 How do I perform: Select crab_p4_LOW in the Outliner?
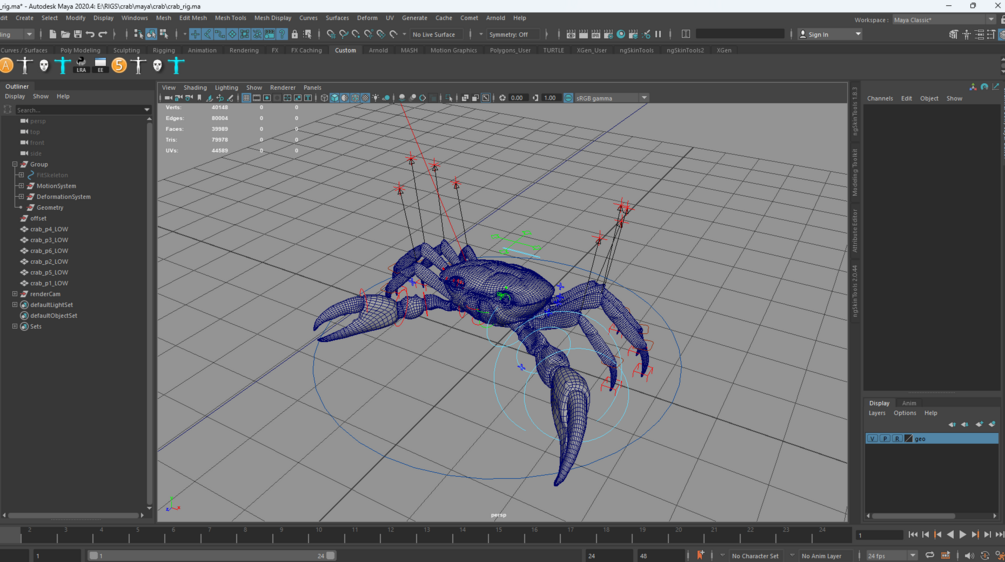point(49,229)
